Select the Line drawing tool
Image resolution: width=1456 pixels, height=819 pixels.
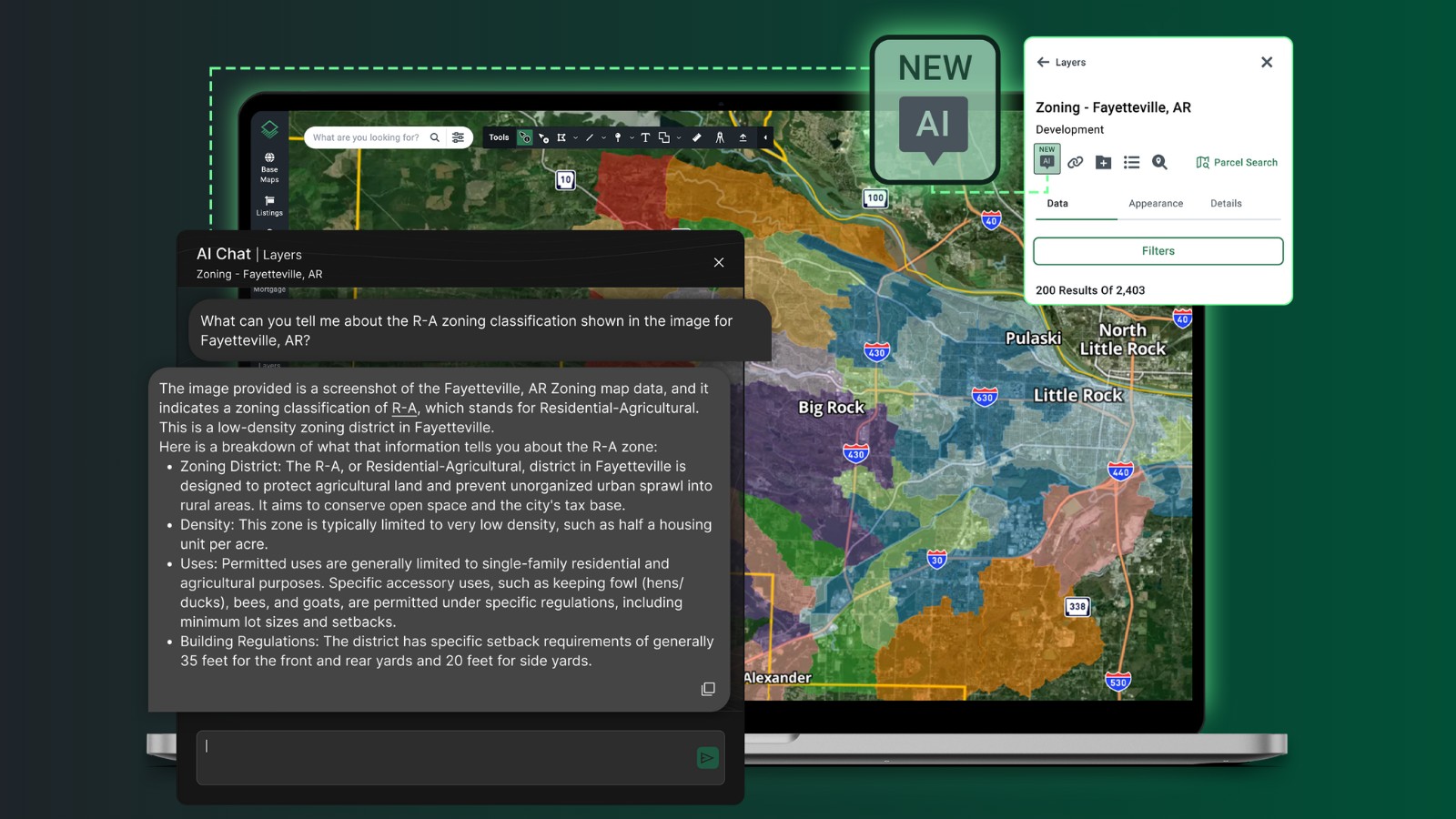click(590, 137)
